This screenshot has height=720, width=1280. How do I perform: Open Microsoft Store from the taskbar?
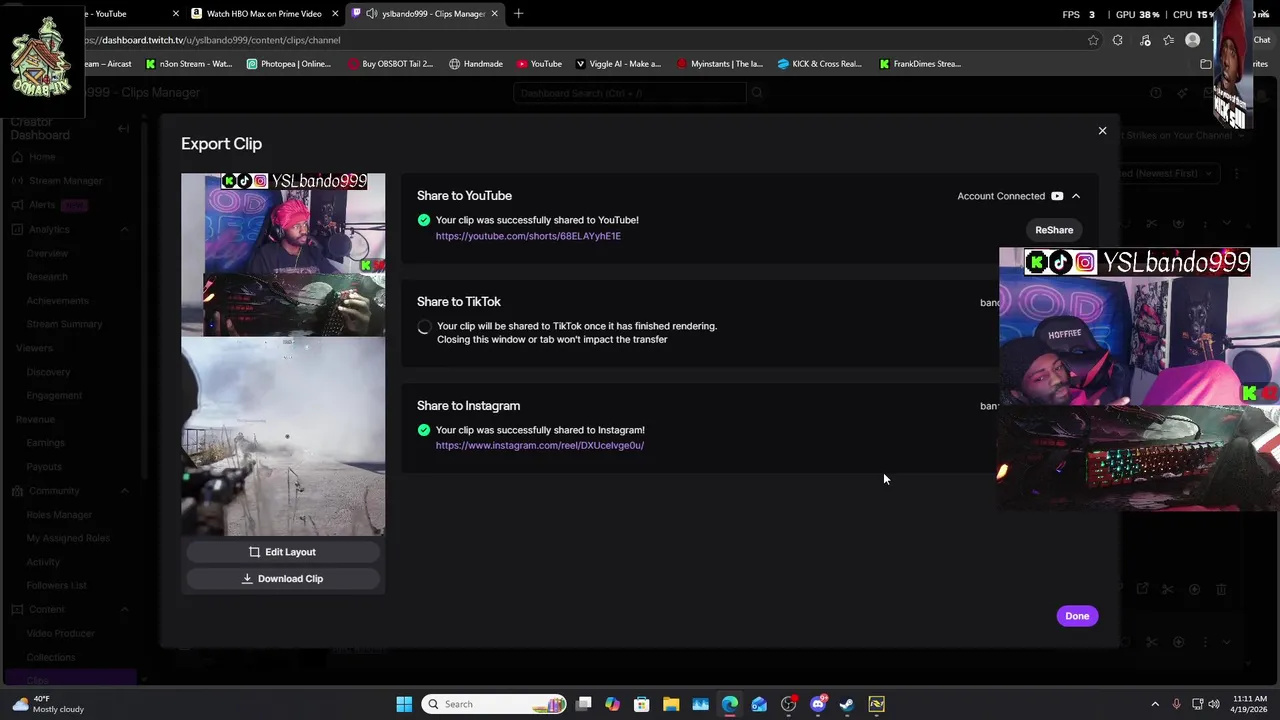click(642, 704)
